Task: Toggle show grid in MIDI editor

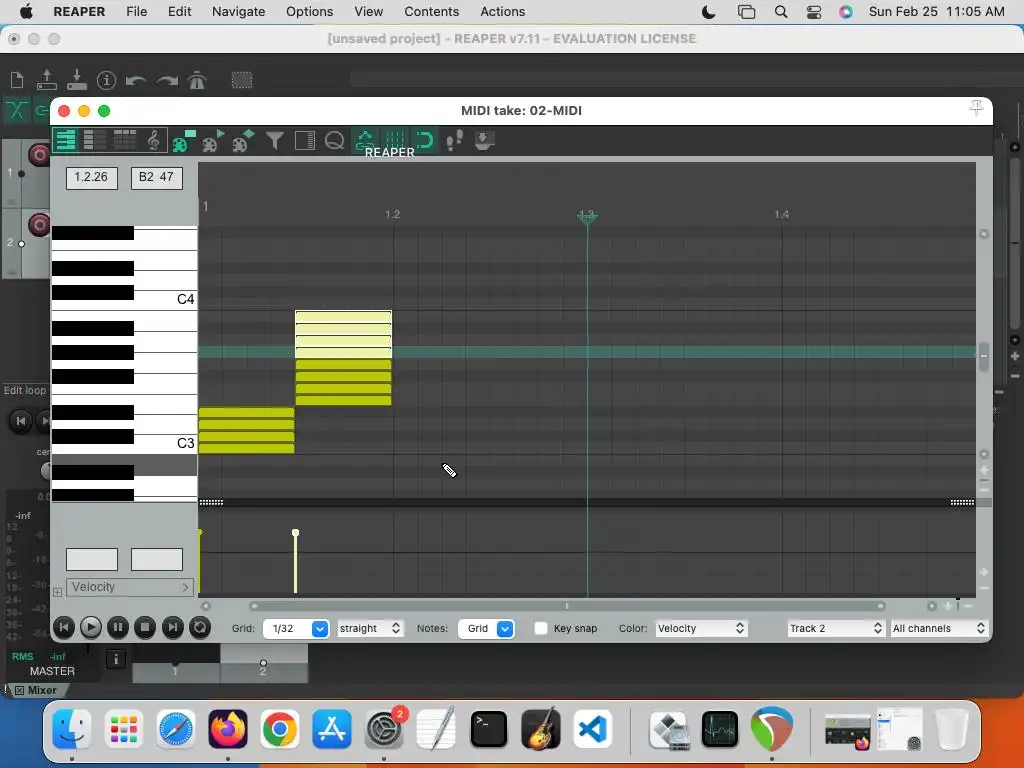Action: (x=394, y=140)
